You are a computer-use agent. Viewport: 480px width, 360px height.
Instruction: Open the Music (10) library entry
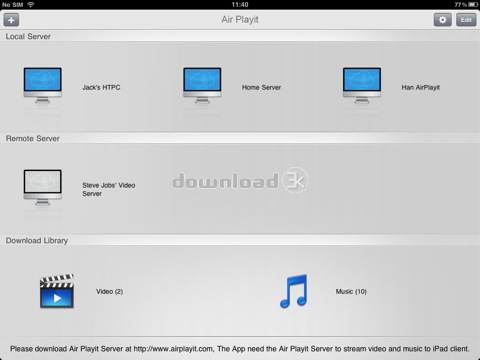tap(351, 292)
